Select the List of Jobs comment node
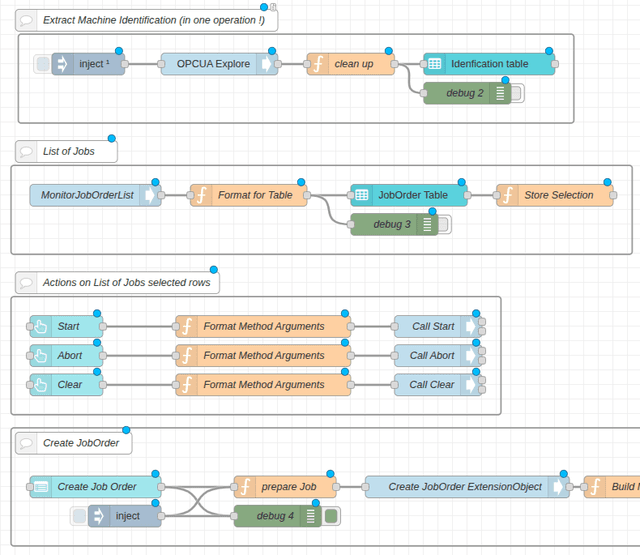 67,151
